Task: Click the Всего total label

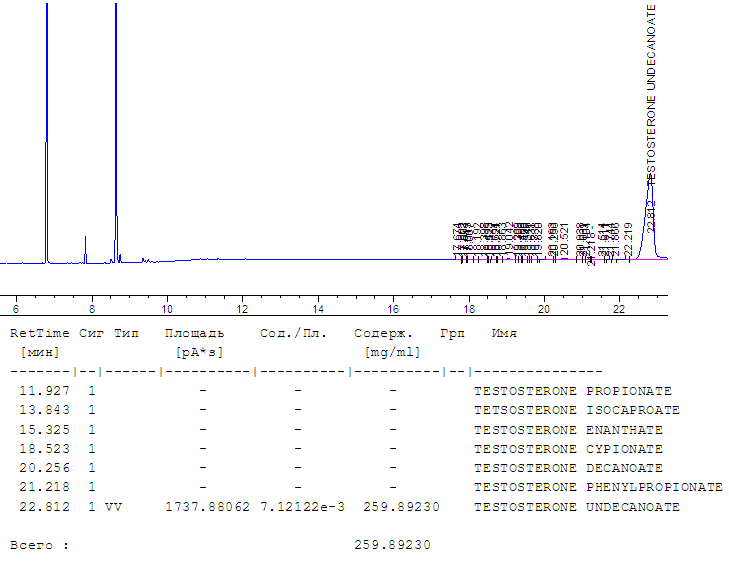Action: [x=40, y=545]
